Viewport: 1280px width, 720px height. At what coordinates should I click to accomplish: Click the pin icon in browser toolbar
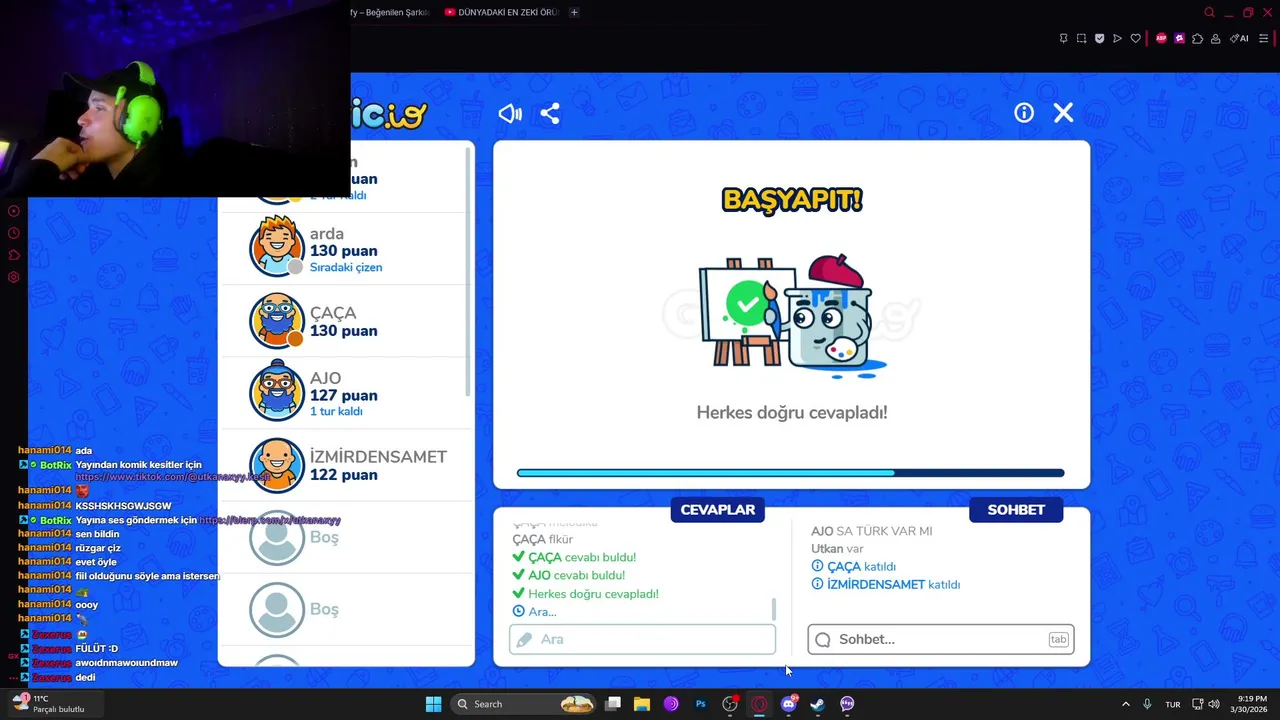point(1063,38)
